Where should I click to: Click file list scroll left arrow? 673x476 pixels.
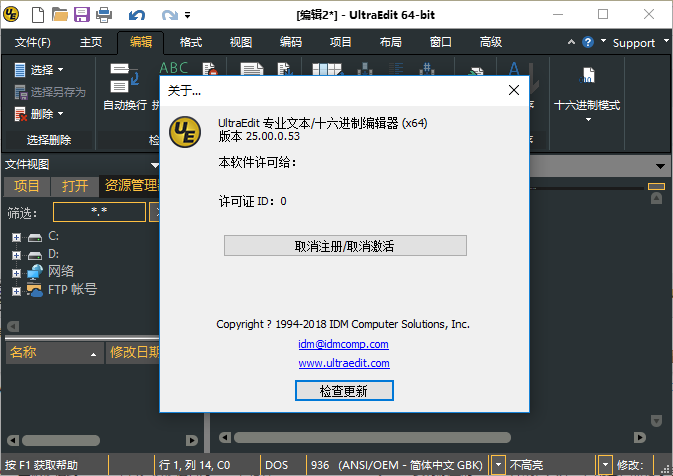click(13, 440)
